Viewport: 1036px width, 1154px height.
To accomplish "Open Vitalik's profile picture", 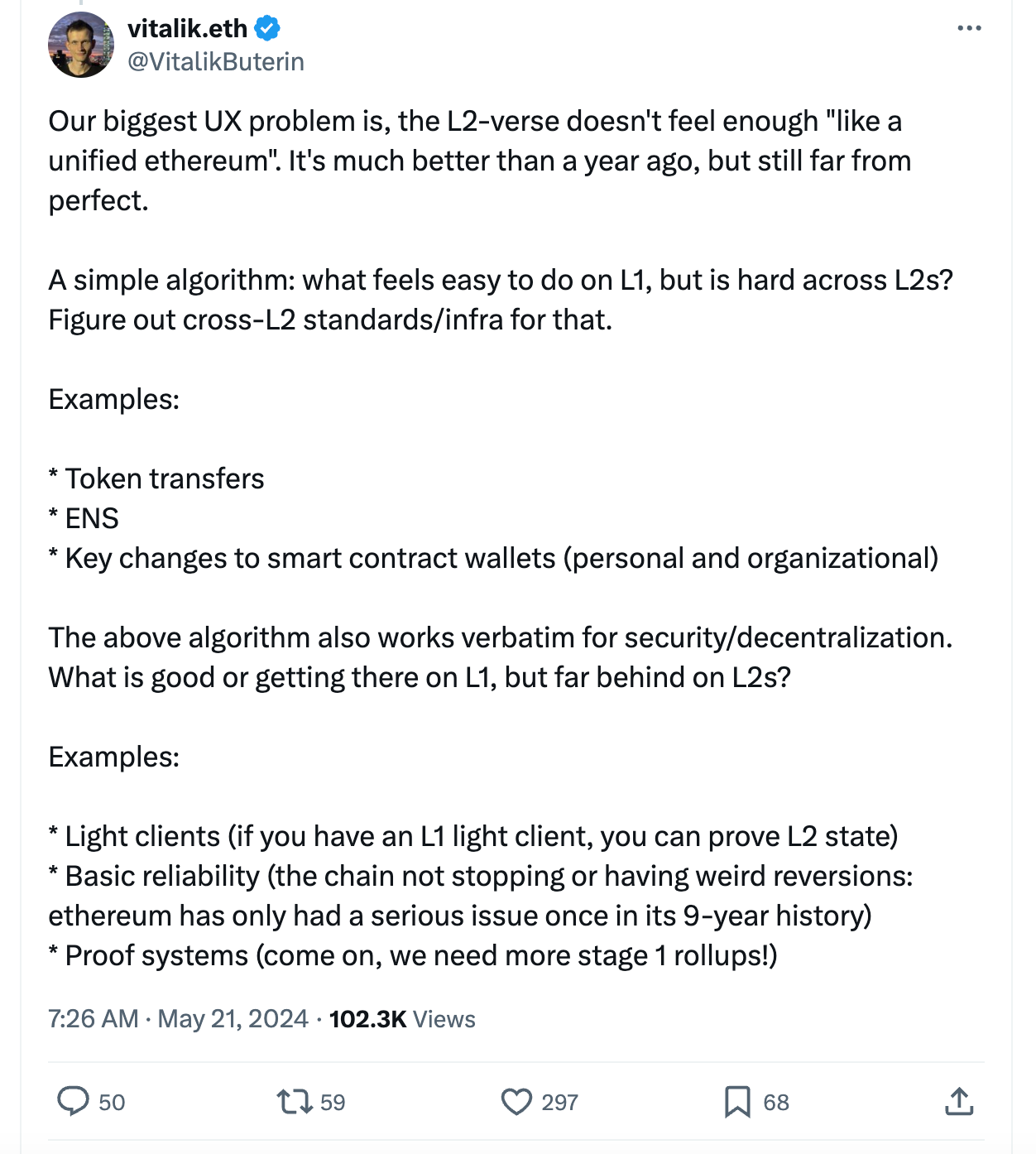I will click(81, 45).
